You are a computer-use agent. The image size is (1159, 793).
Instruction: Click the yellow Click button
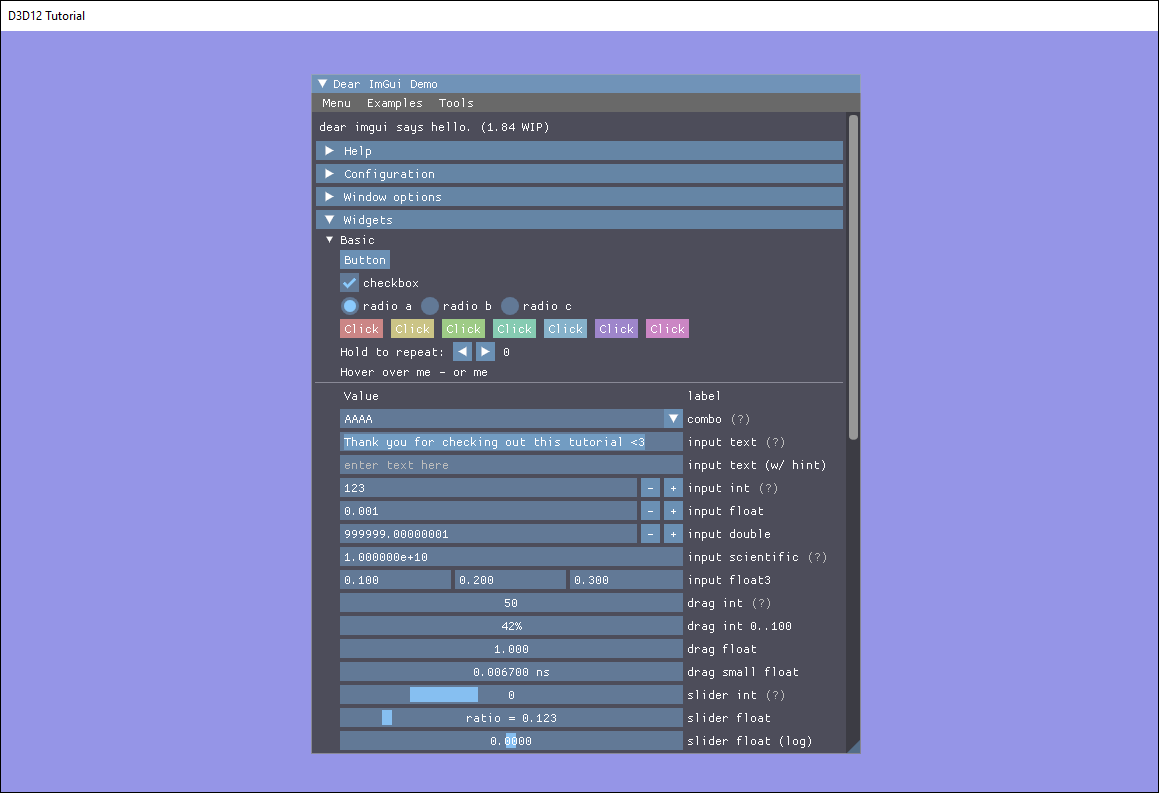tap(412, 329)
